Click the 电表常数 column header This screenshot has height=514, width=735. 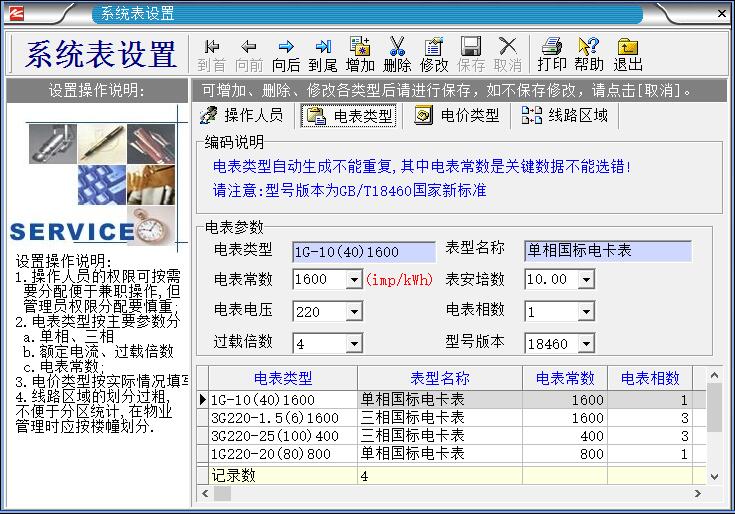tap(565, 378)
